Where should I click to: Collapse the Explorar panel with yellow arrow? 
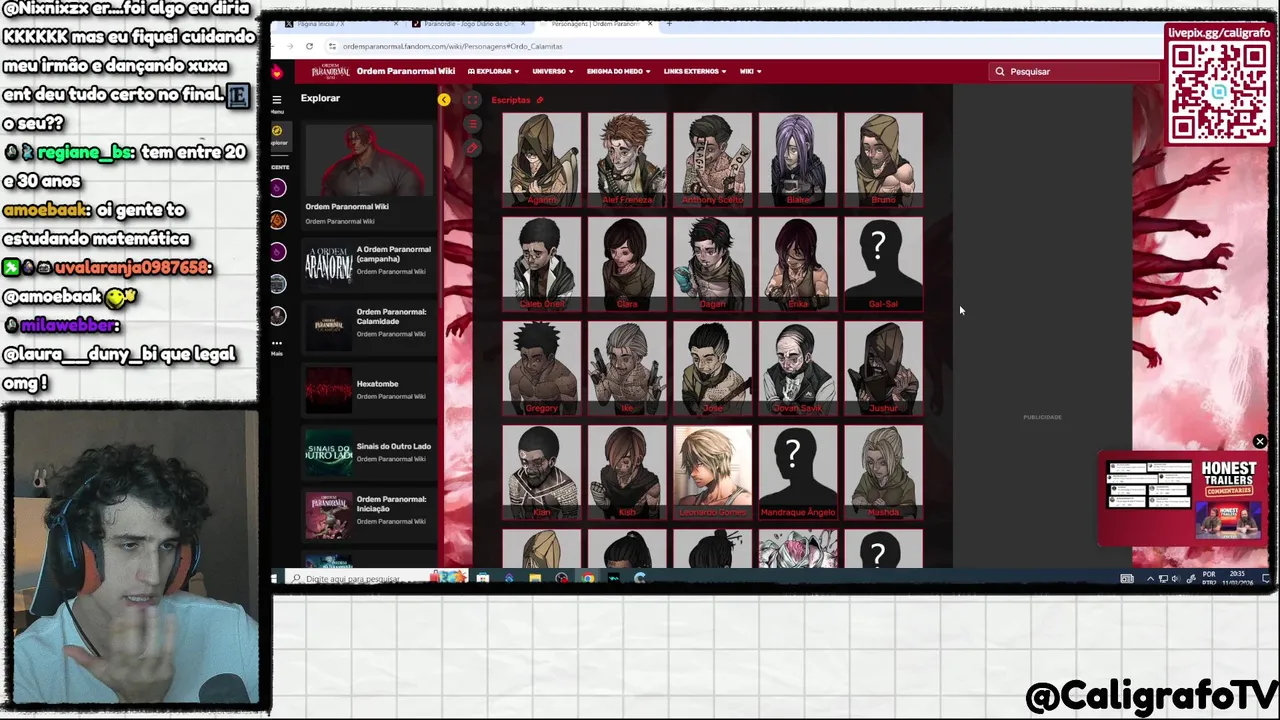[444, 100]
